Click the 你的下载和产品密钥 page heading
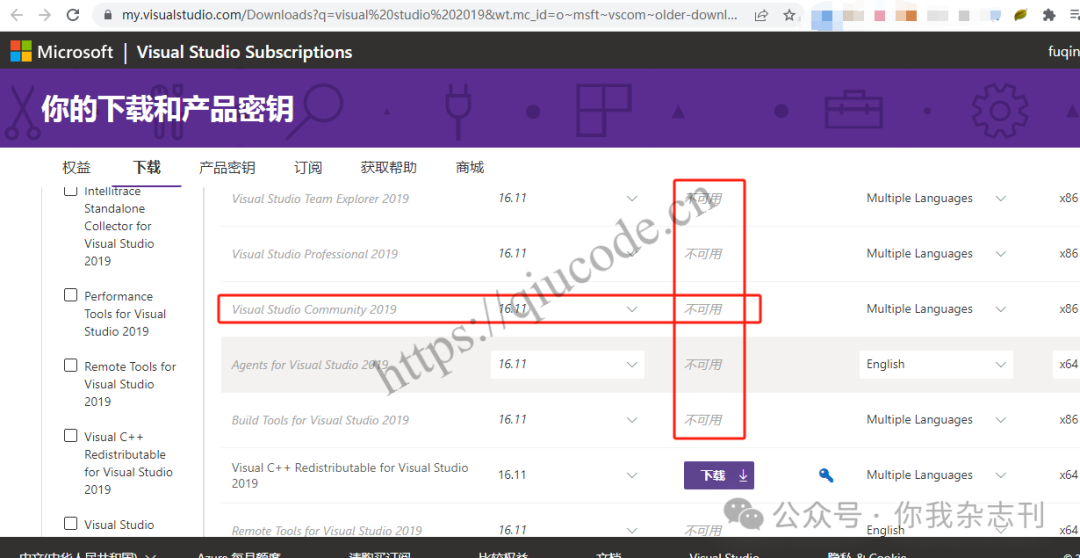This screenshot has width=1080, height=558. (x=167, y=109)
